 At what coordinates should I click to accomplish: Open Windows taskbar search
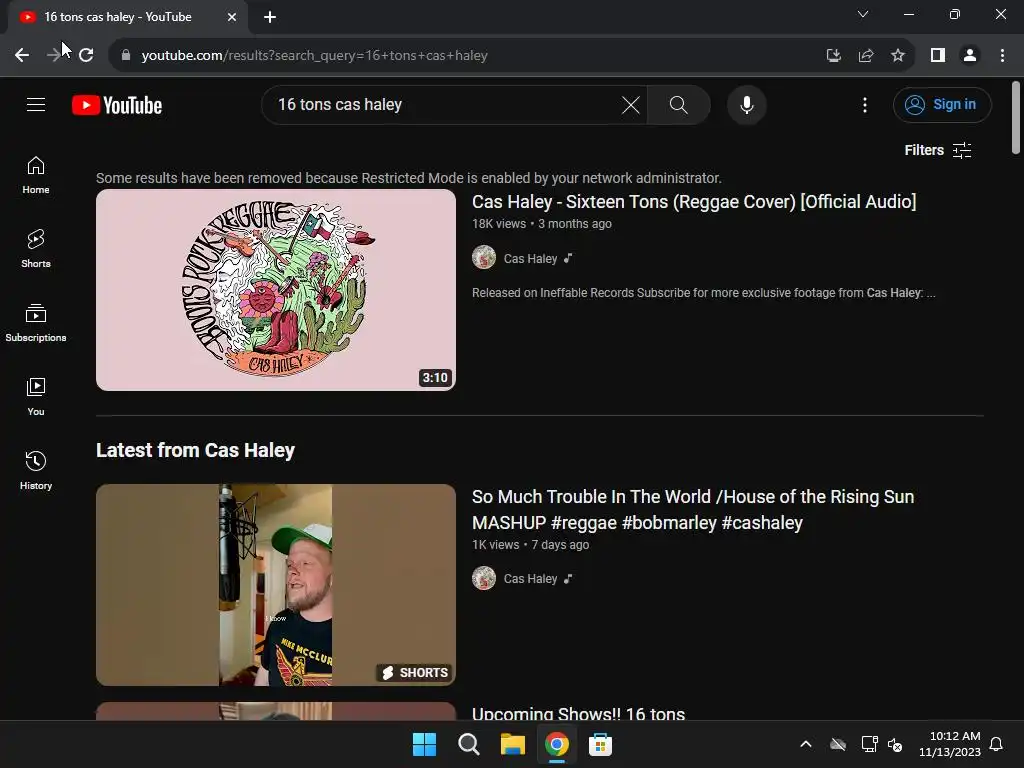pyautogui.click(x=468, y=744)
